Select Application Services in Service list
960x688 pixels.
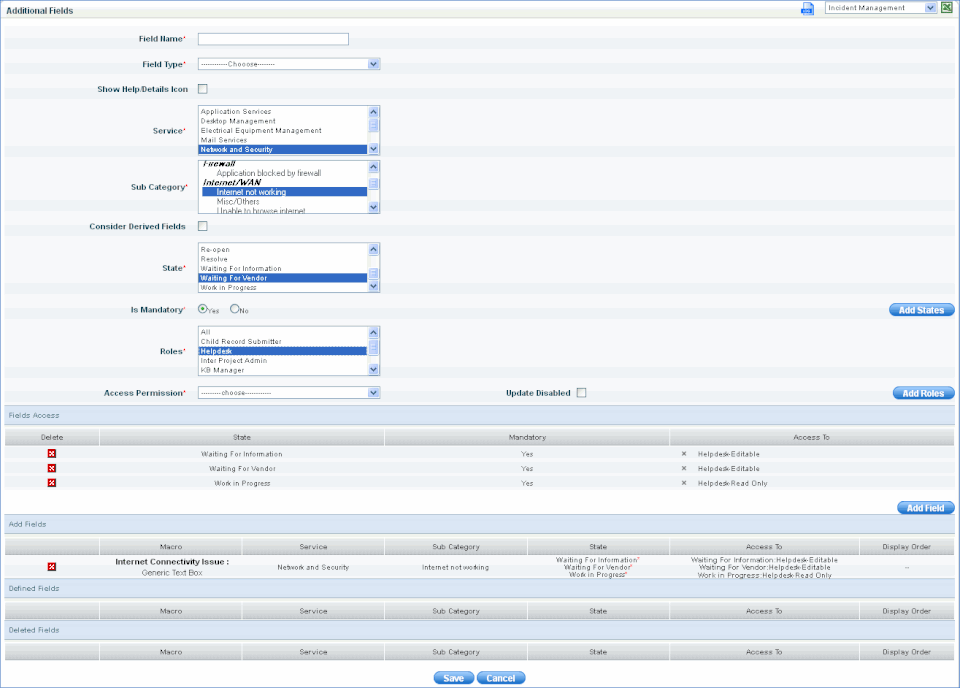tap(283, 111)
